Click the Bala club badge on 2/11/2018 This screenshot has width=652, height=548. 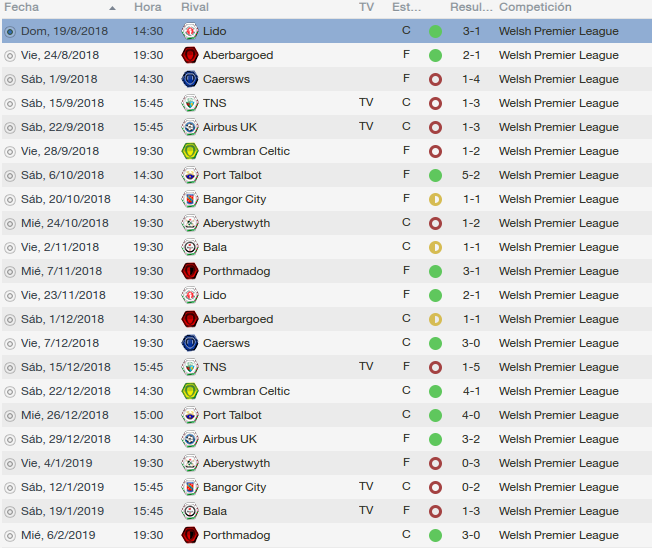(190, 247)
